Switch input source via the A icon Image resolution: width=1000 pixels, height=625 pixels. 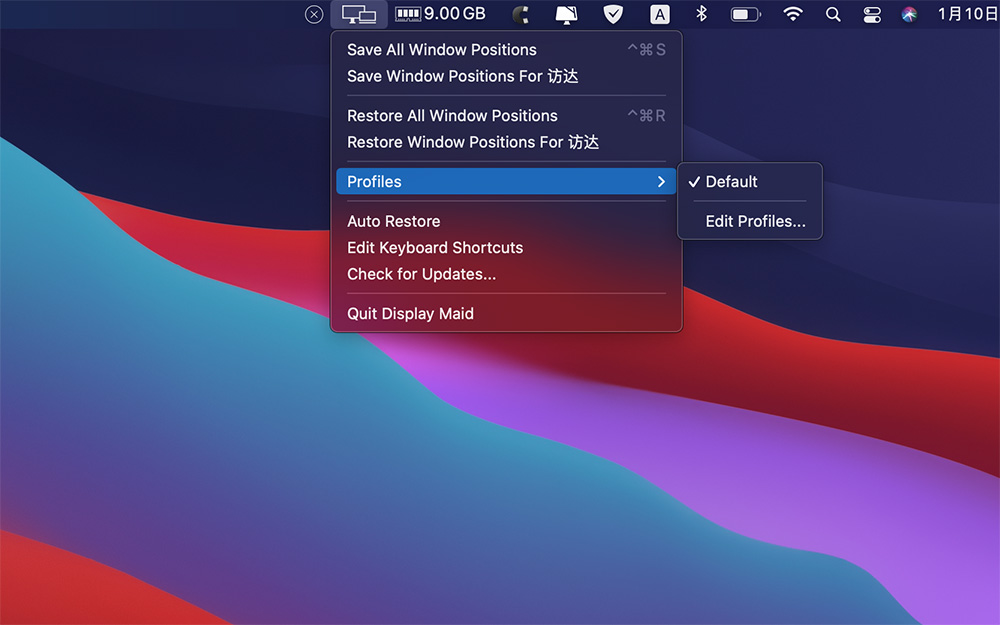(x=659, y=14)
